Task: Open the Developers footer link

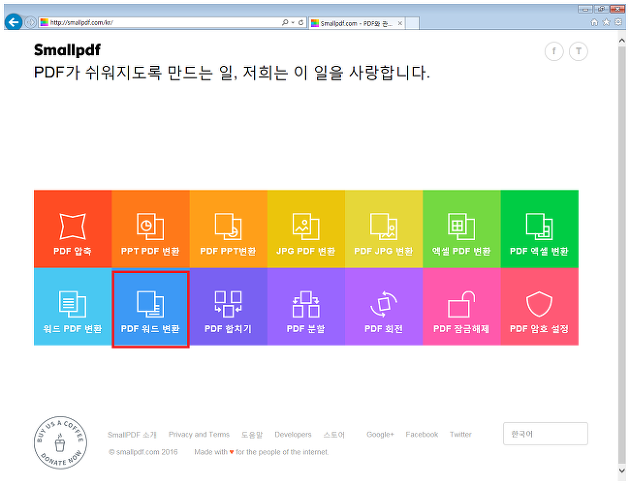Action: pos(293,435)
